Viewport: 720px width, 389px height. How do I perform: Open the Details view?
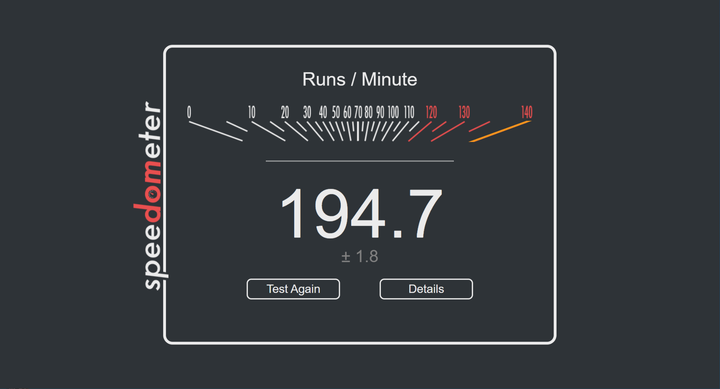426,289
